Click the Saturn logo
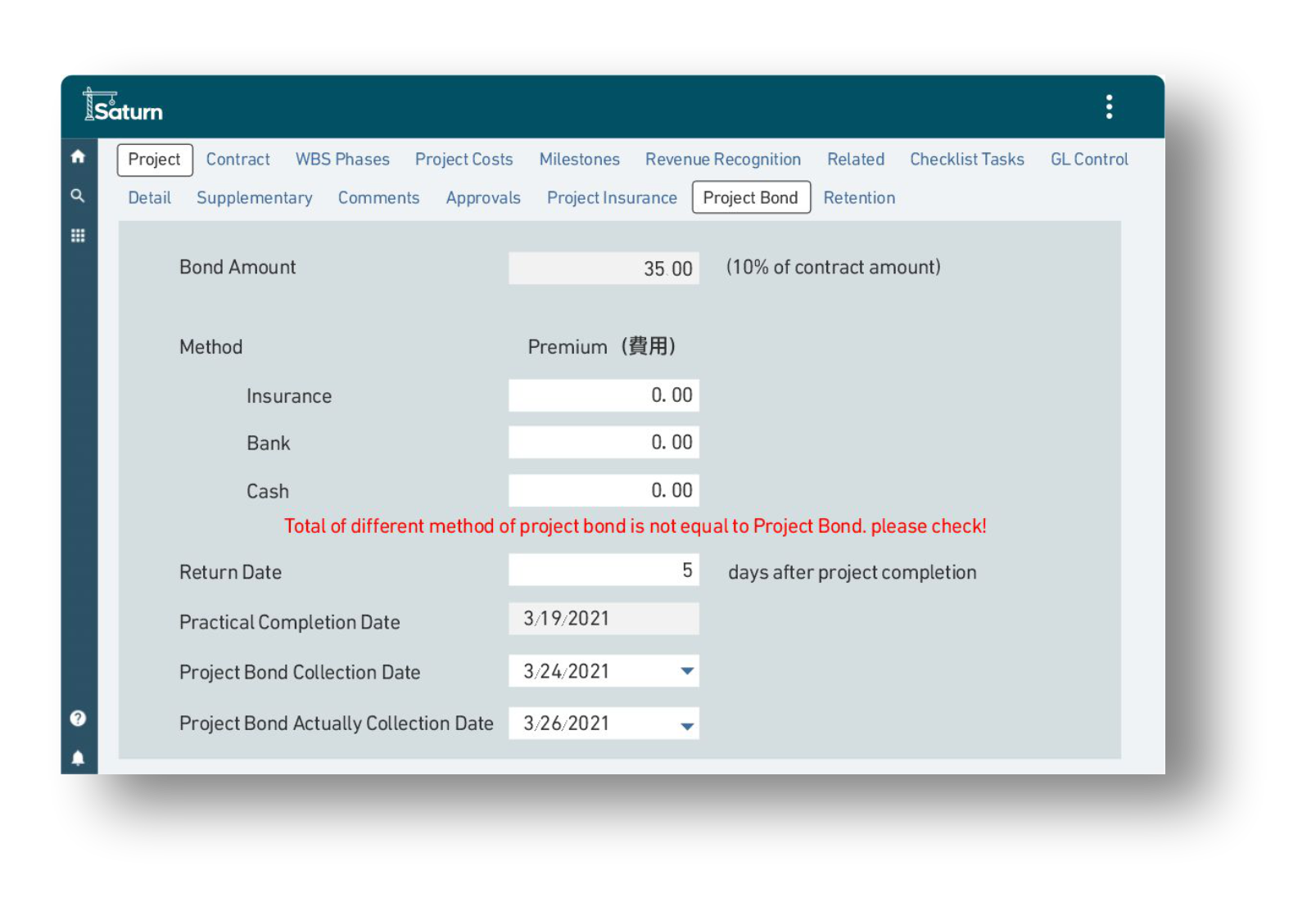 coord(124,106)
